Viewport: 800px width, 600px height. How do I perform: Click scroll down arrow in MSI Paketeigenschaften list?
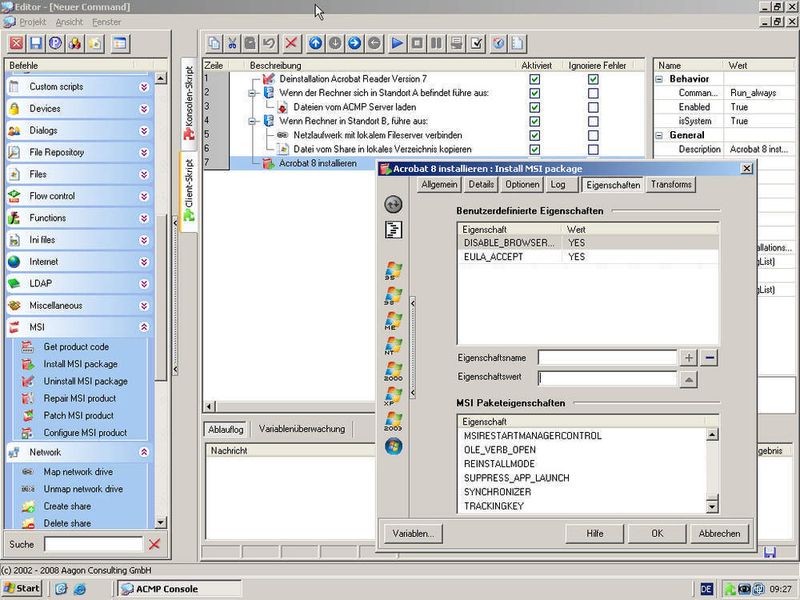tap(712, 506)
